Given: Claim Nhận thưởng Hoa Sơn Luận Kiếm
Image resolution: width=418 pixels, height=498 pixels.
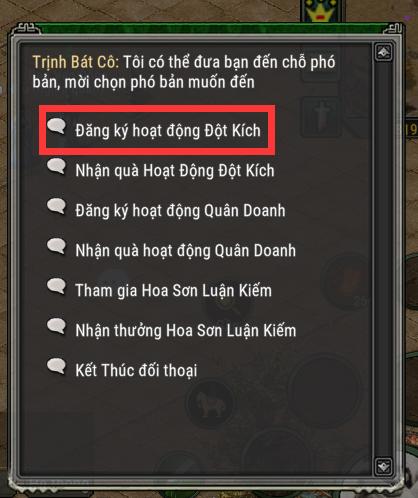Looking at the screenshot, I should click(186, 330).
